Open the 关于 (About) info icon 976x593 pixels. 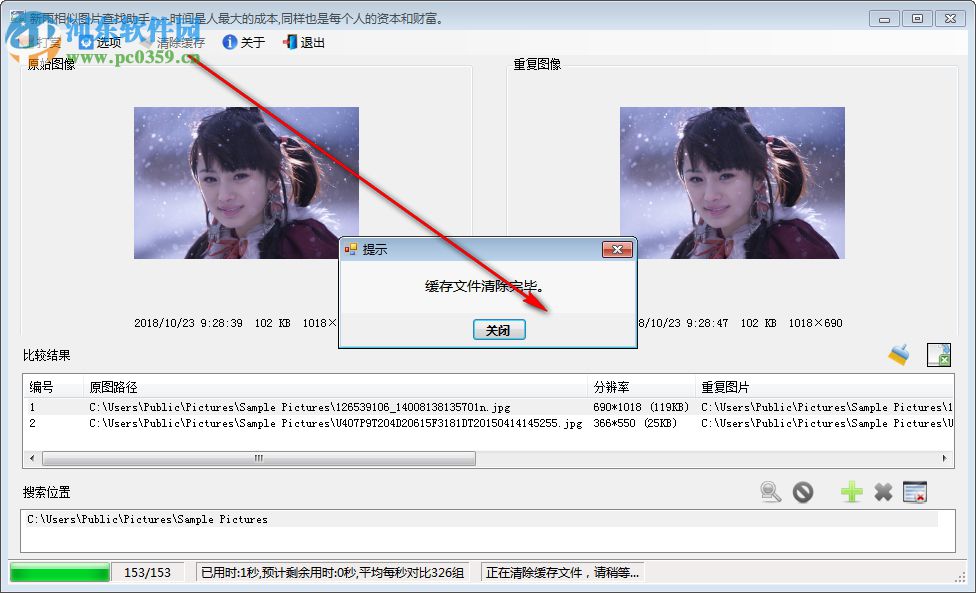pos(228,42)
